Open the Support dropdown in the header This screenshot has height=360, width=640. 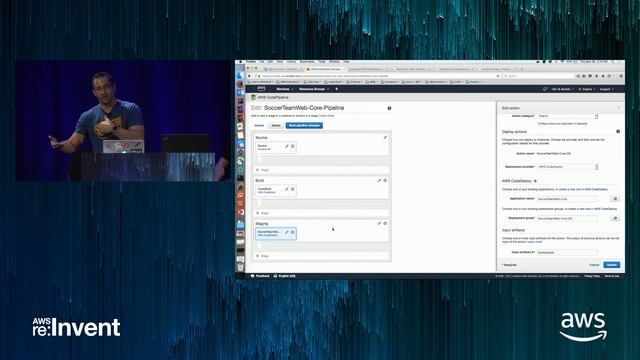point(606,89)
